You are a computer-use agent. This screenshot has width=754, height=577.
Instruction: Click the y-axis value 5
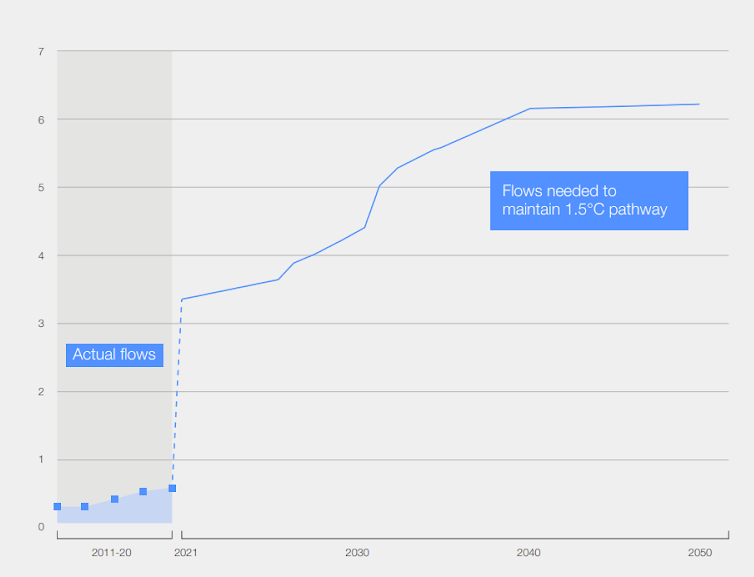(41, 188)
